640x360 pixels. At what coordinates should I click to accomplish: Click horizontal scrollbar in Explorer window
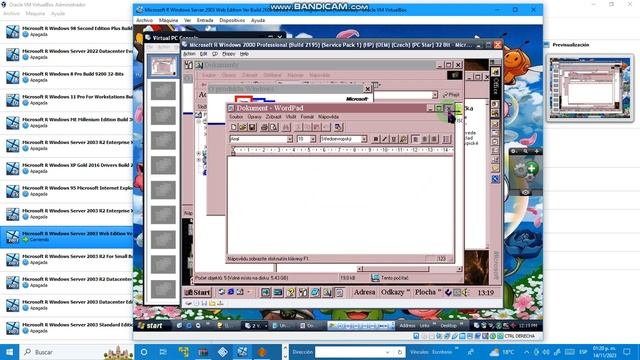tap(409, 269)
